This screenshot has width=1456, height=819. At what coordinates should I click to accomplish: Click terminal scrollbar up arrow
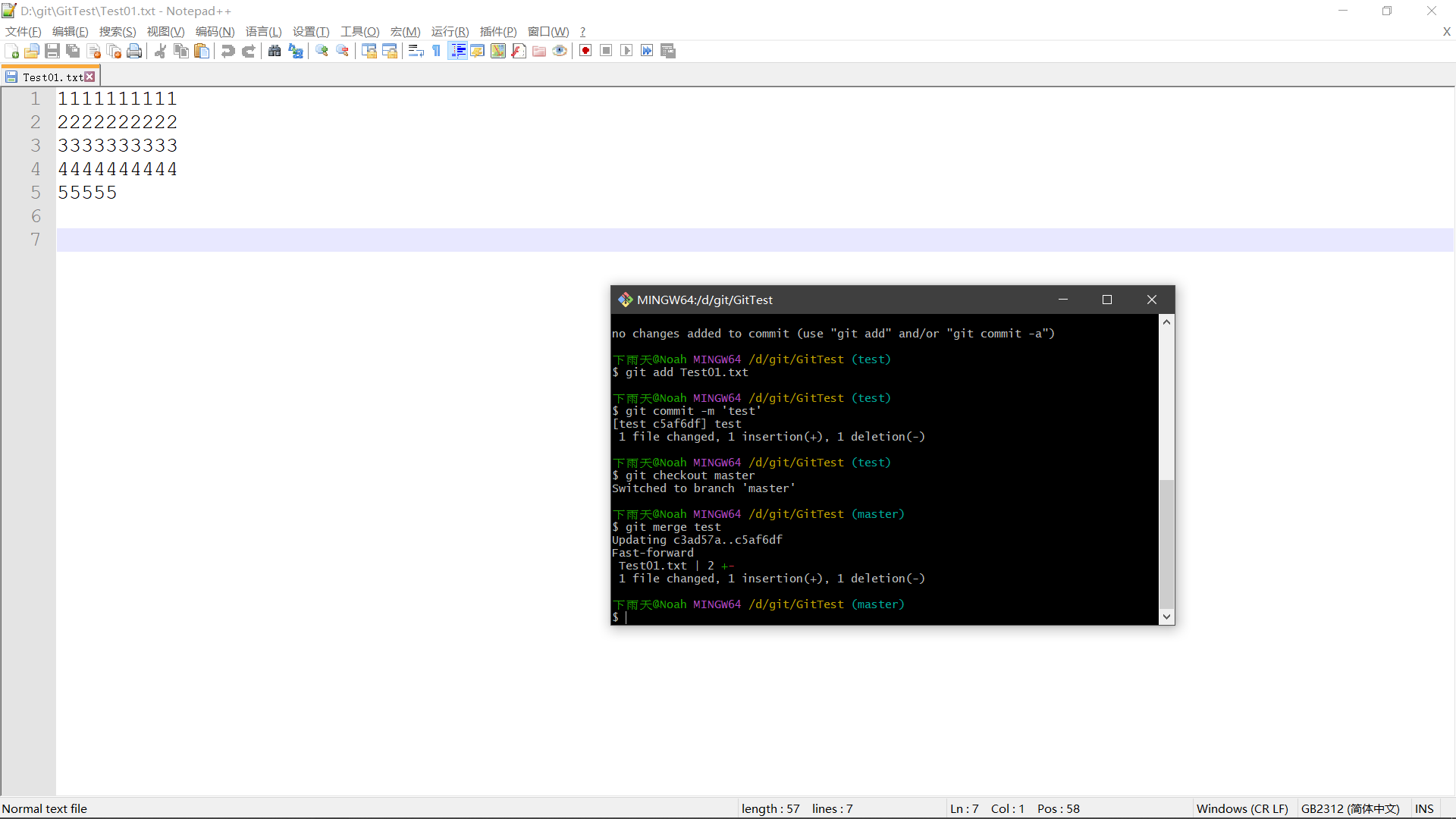pyautogui.click(x=1167, y=322)
